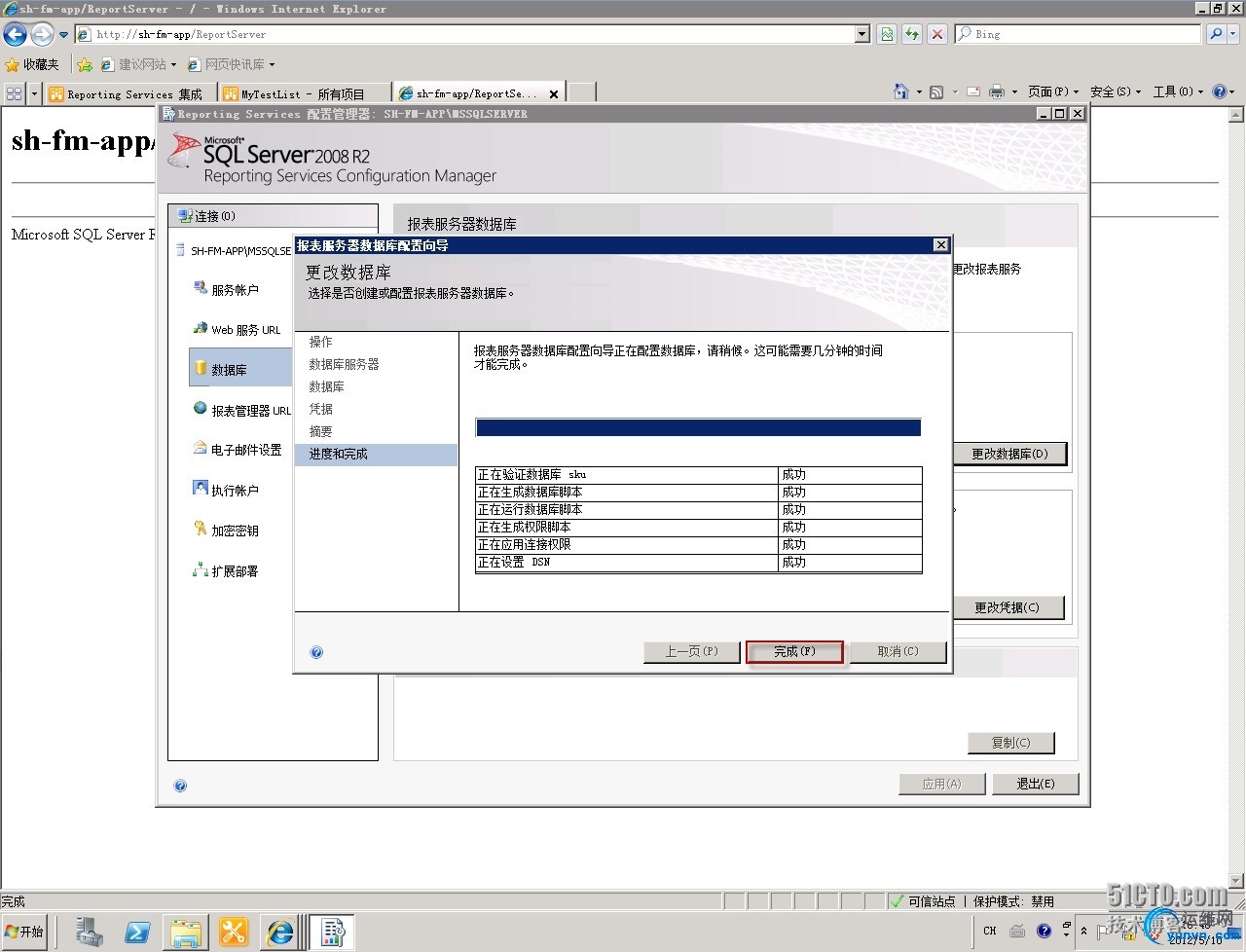The height and width of the screenshot is (952, 1246).
Task: Click the Bing search box
Action: 1078,34
